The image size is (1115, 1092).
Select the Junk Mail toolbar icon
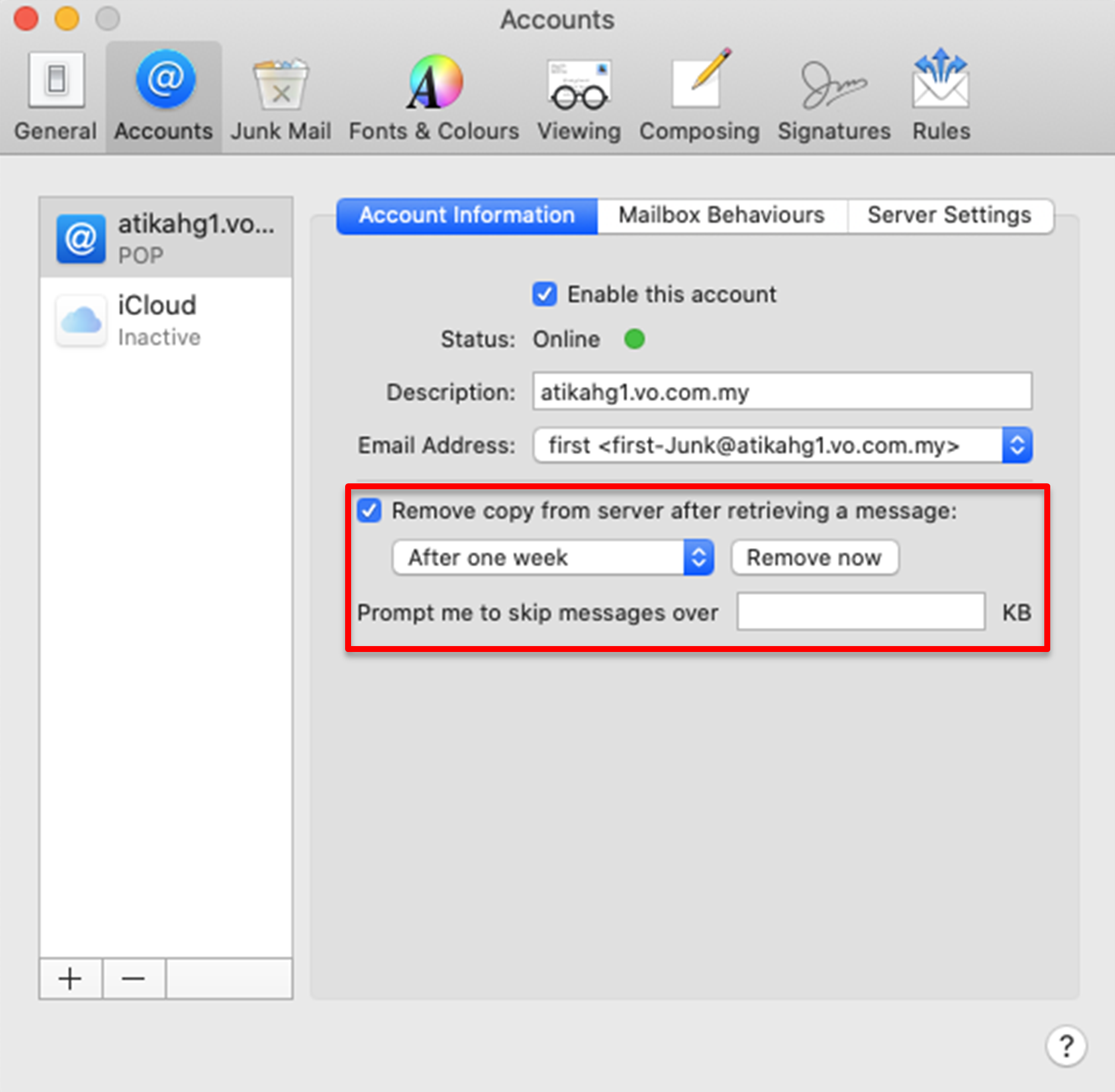[280, 96]
